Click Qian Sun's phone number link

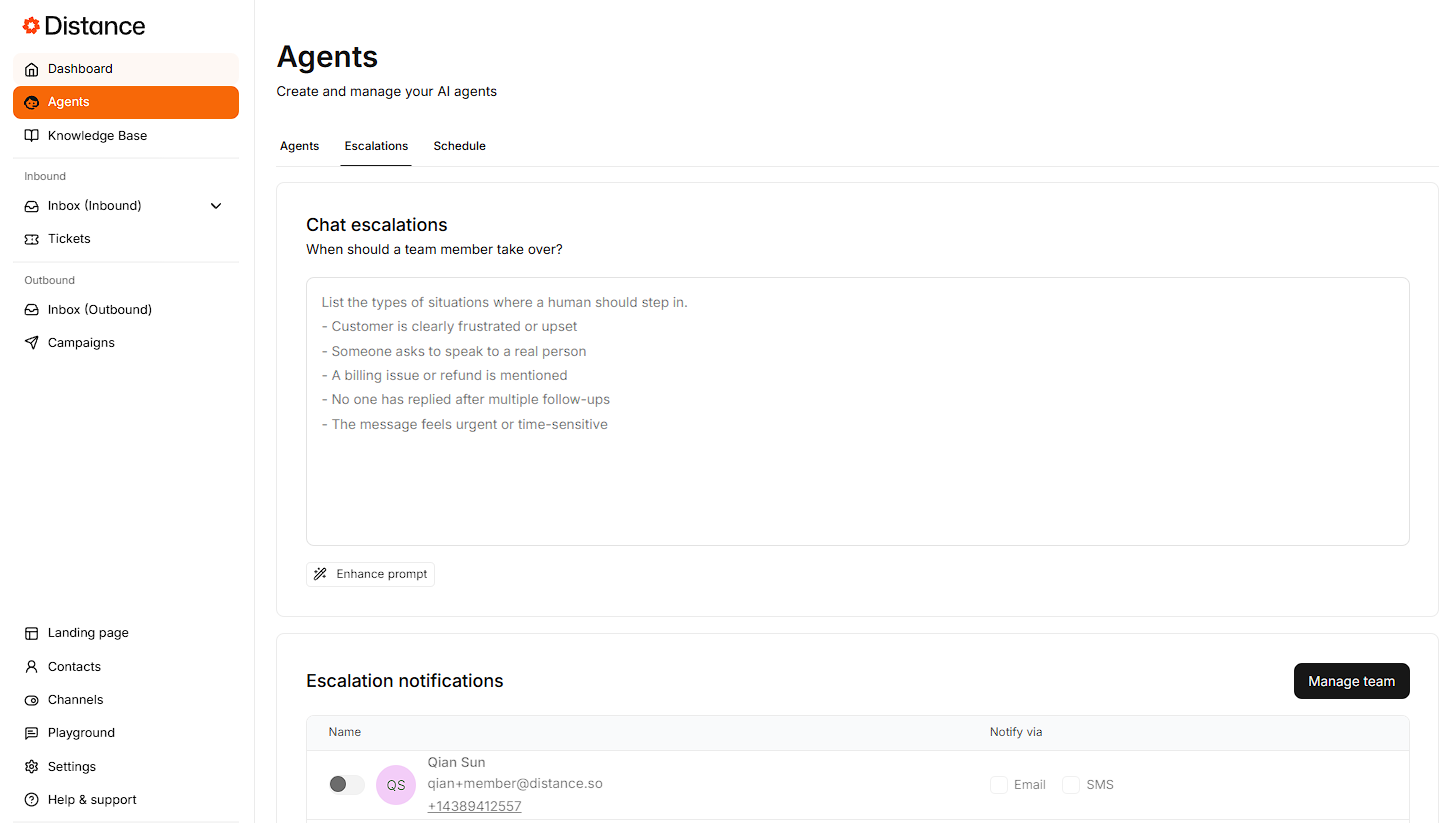(x=474, y=806)
